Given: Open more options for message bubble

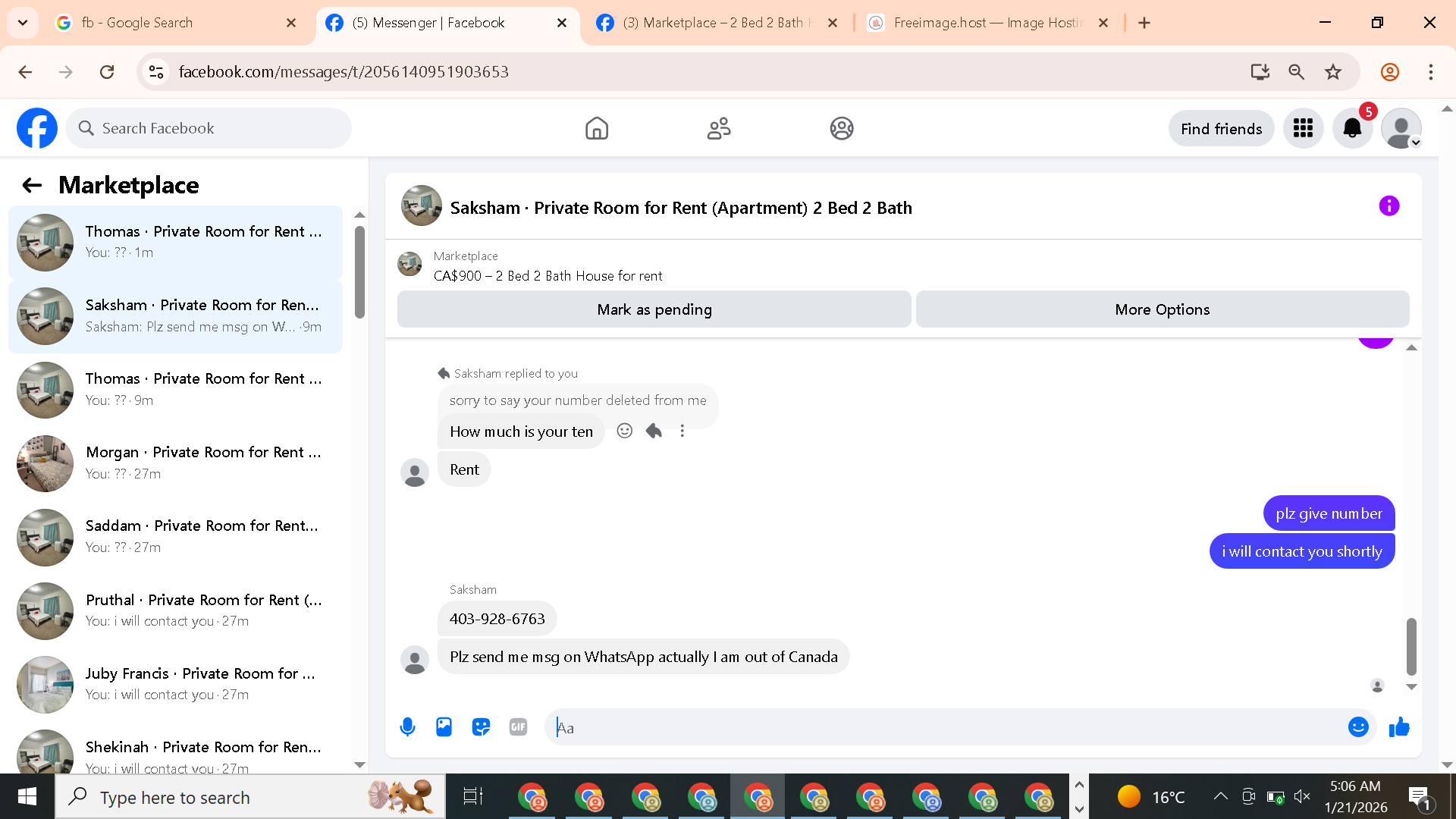Looking at the screenshot, I should tap(682, 431).
